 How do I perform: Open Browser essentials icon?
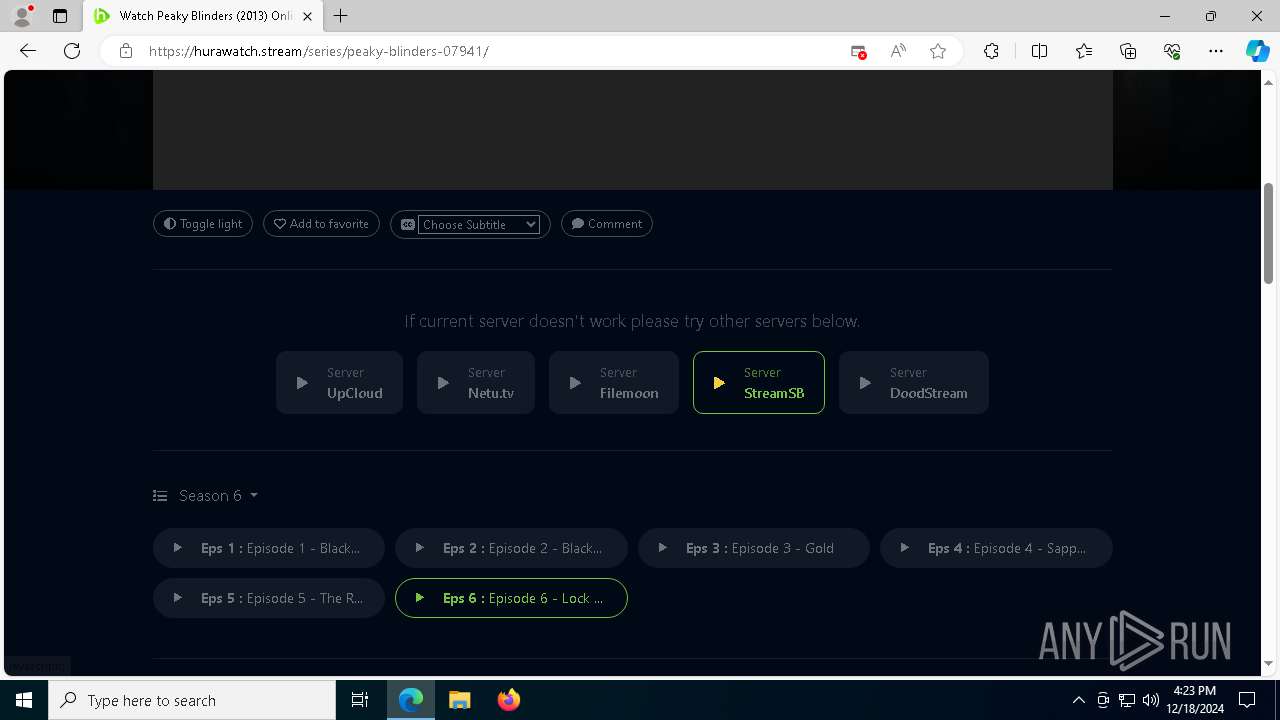coord(1172,51)
